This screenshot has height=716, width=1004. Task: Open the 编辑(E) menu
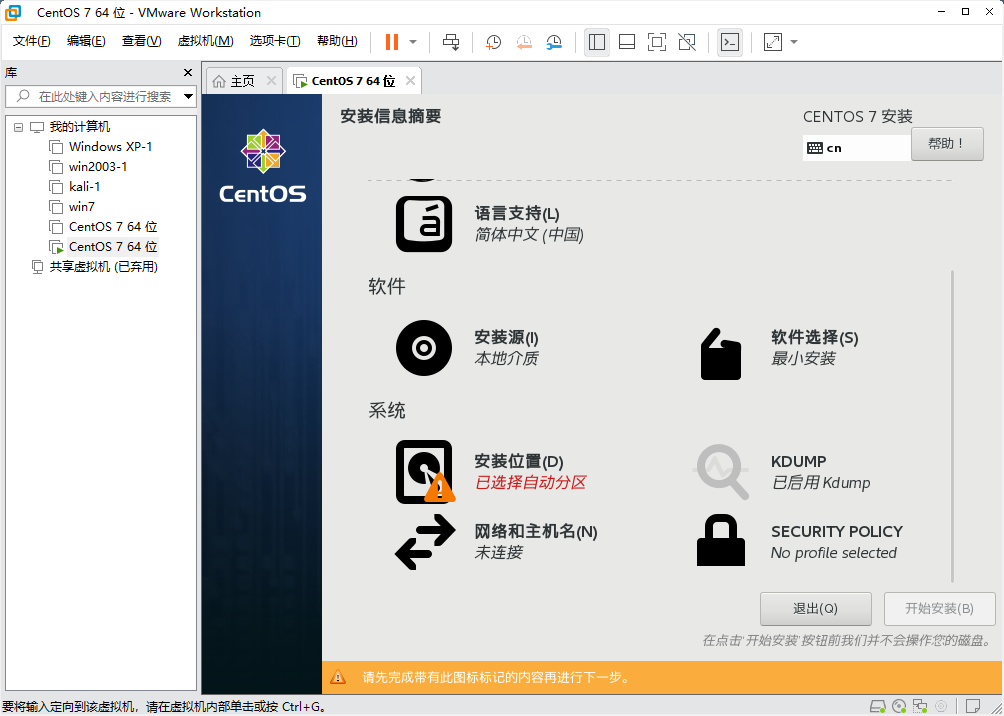point(86,41)
